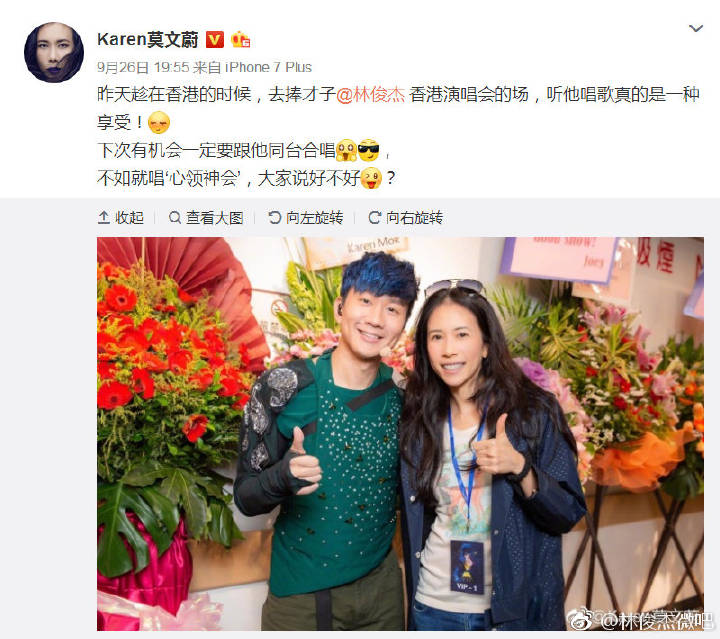Click the crown membership badge icon
Viewport: 720px width, 639px height.
pyautogui.click(x=240, y=40)
